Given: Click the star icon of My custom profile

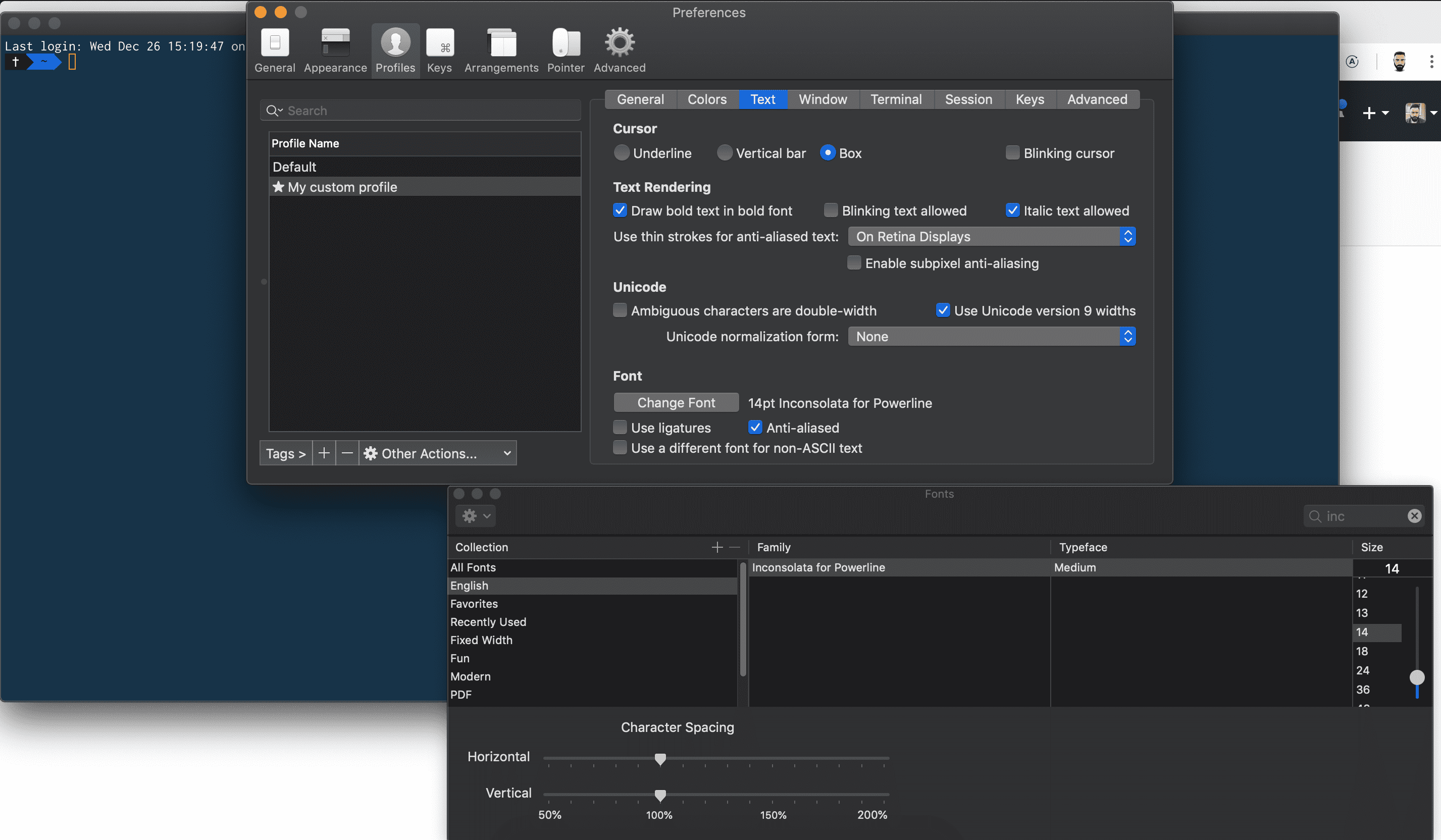Looking at the screenshot, I should (278, 187).
